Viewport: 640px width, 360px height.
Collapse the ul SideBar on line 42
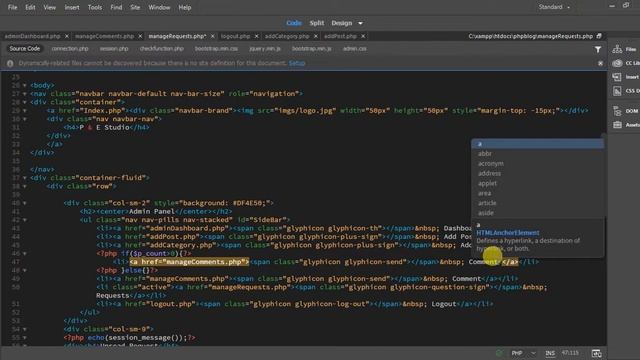point(24,220)
